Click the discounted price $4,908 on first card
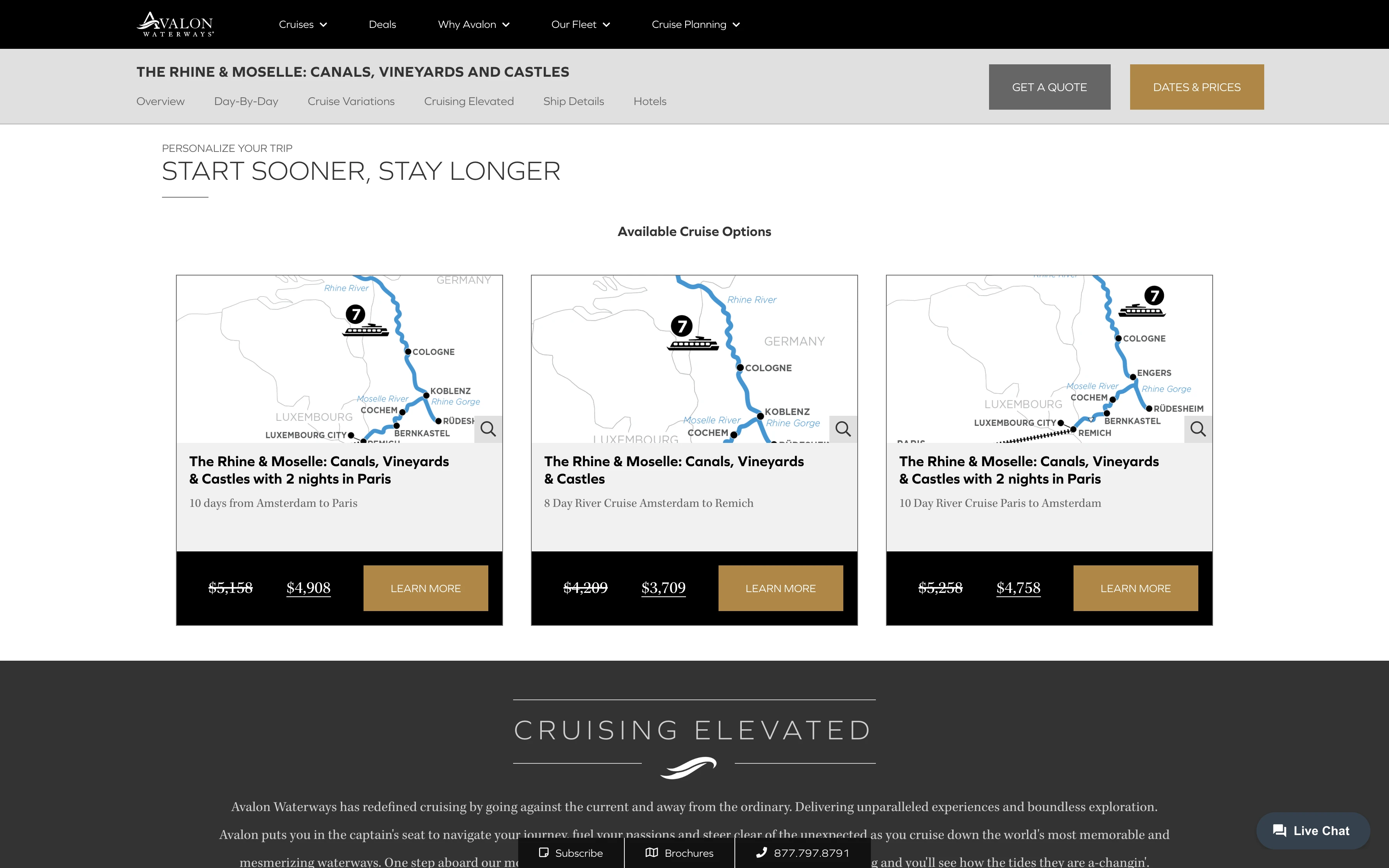 point(309,587)
